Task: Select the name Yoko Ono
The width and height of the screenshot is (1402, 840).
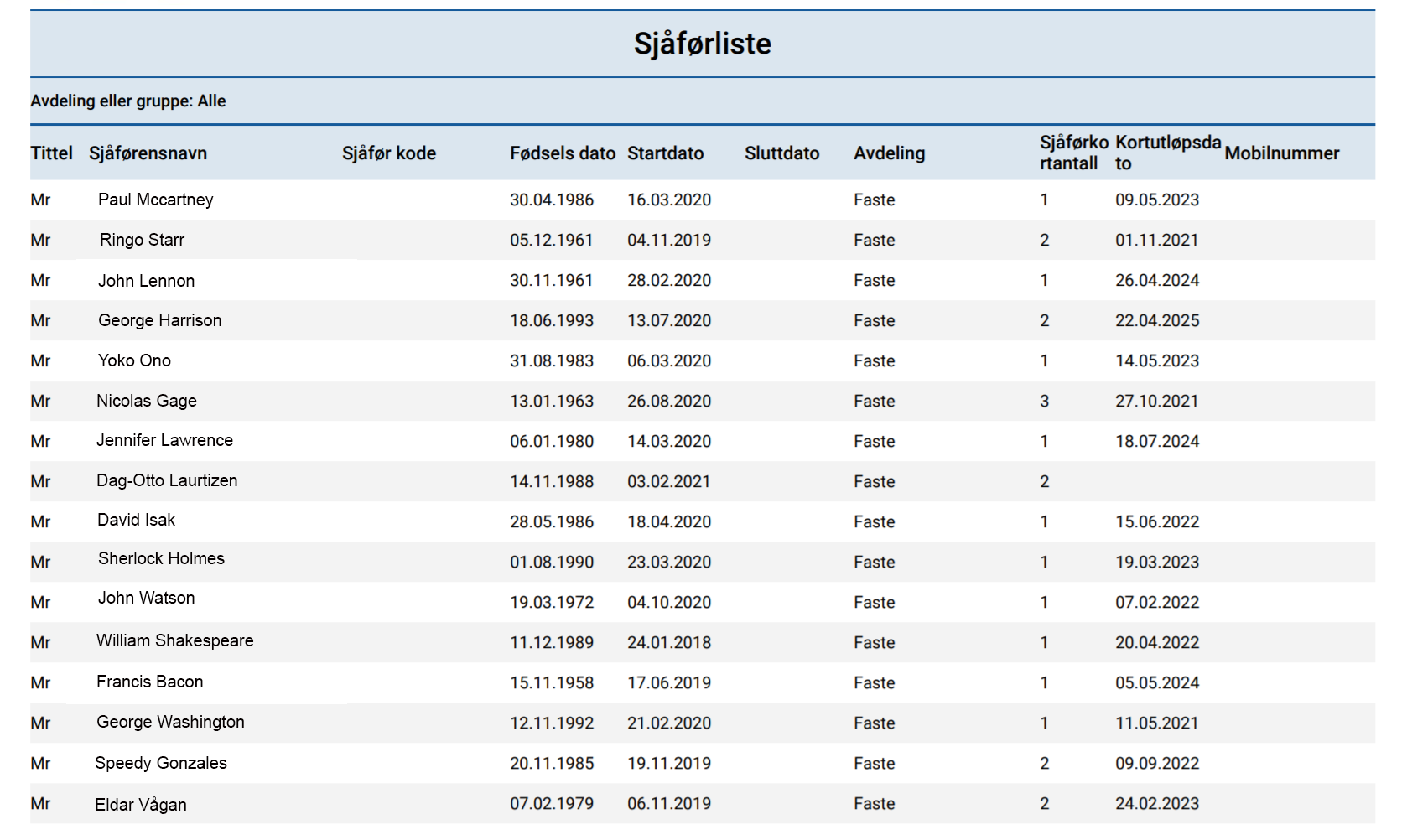Action: pos(134,360)
